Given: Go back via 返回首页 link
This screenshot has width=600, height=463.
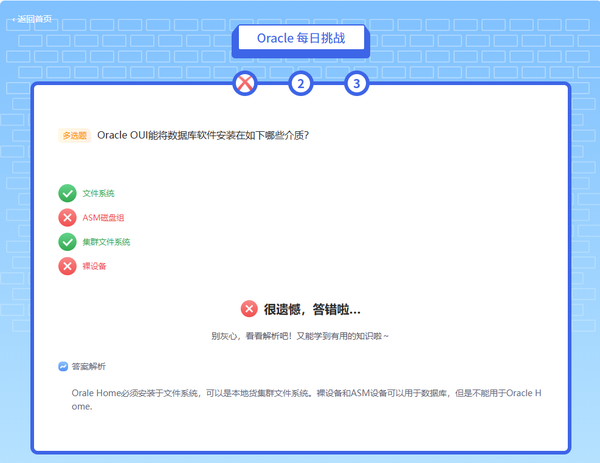Looking at the screenshot, I should tap(32, 19).
